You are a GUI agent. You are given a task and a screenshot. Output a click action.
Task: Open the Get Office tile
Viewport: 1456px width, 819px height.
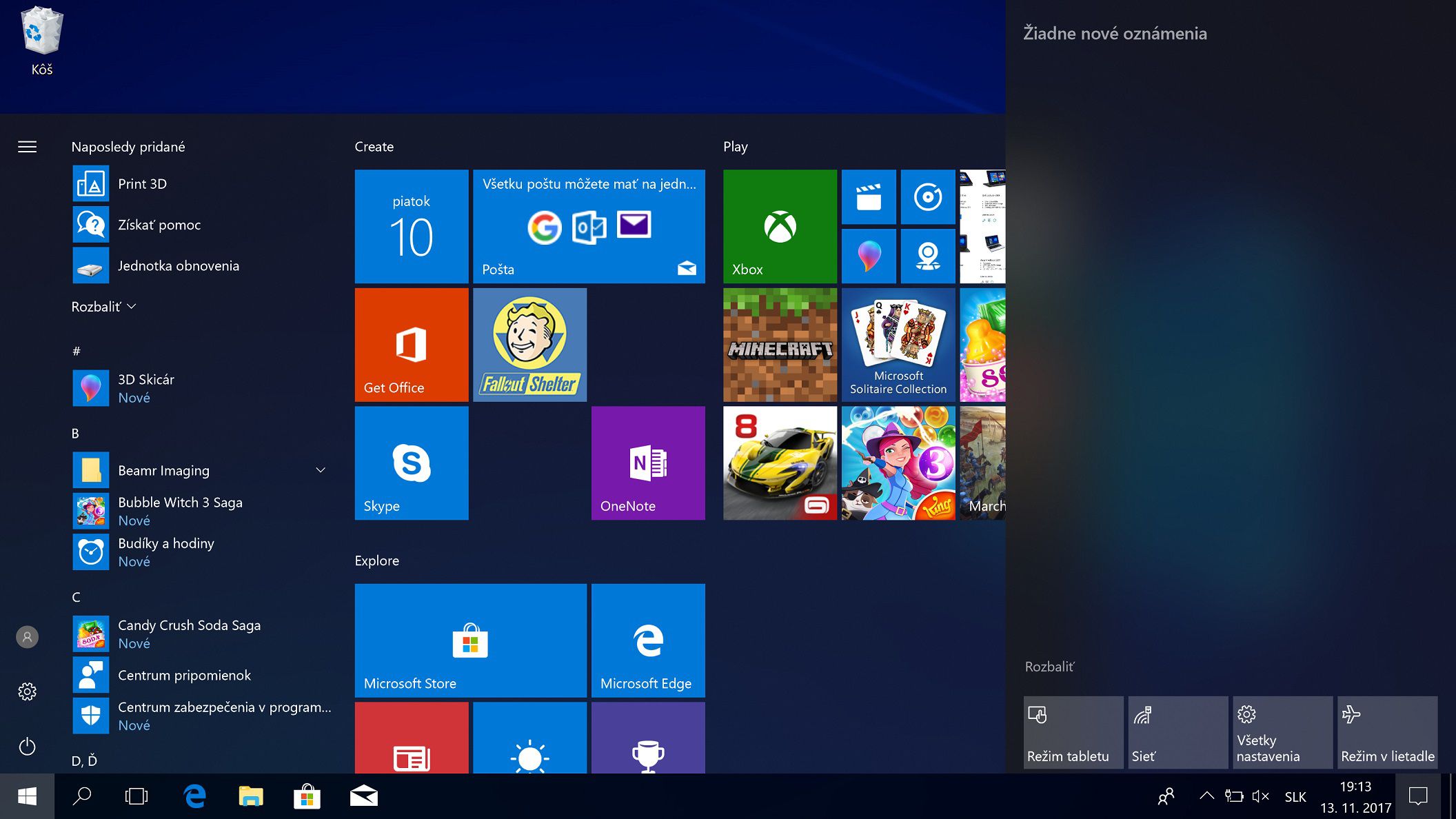point(412,345)
